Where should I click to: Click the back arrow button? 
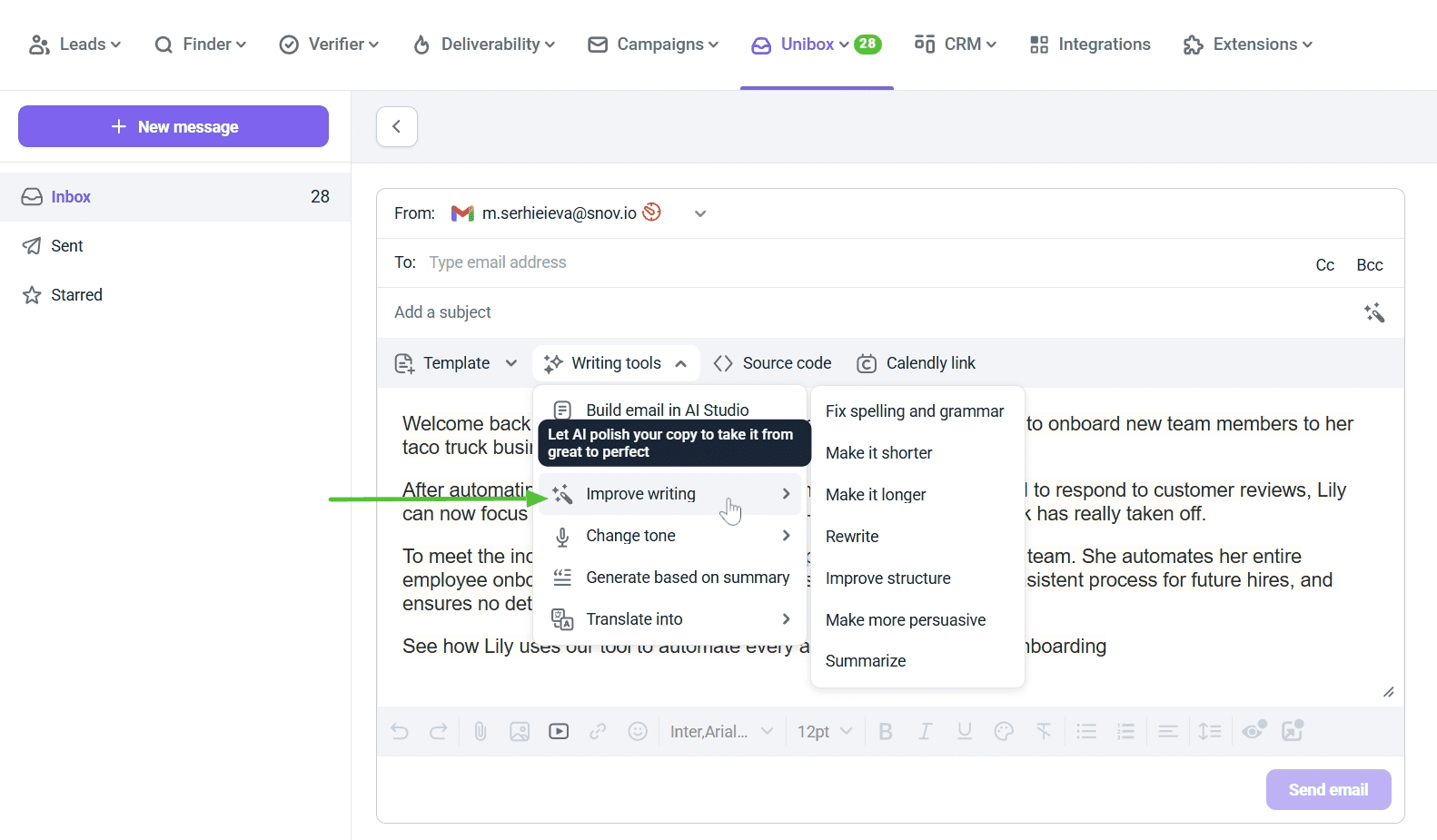tap(397, 126)
